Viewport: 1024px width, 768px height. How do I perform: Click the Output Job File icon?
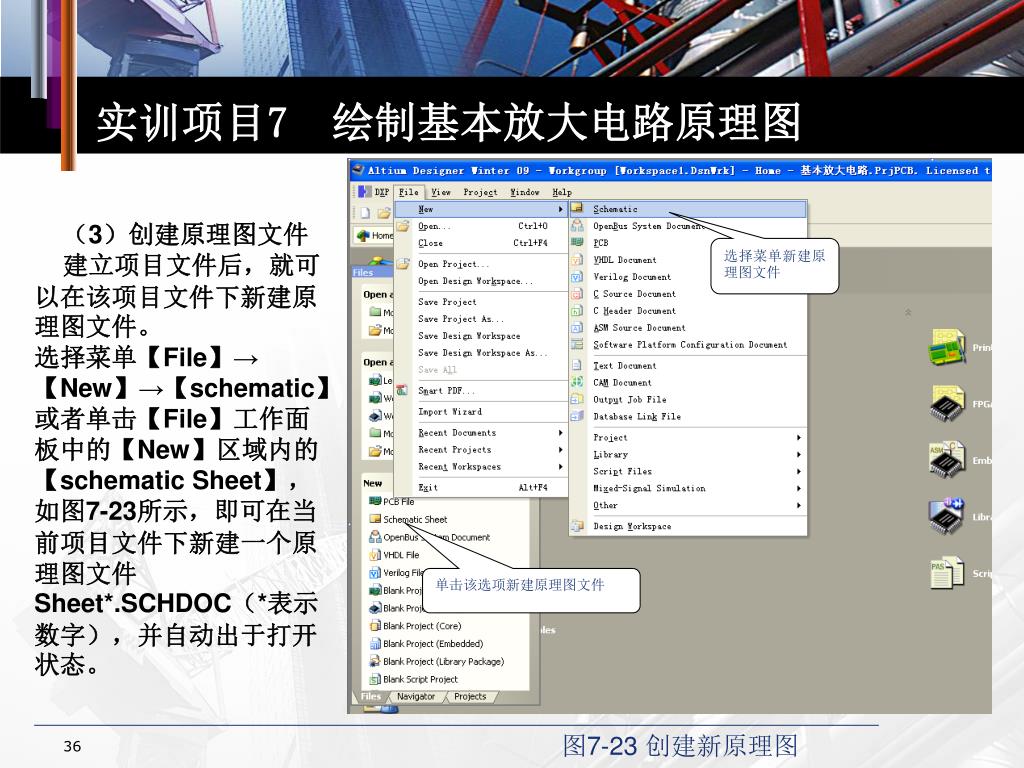(x=577, y=399)
